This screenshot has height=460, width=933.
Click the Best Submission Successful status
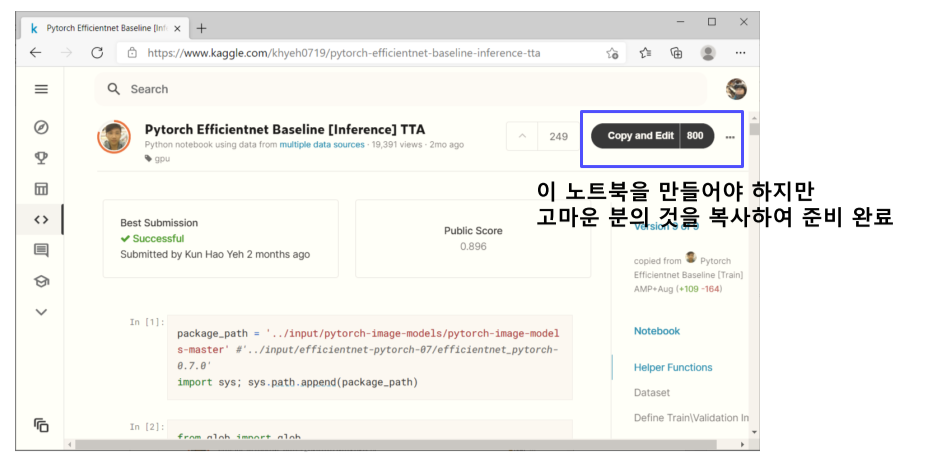(x=152, y=238)
